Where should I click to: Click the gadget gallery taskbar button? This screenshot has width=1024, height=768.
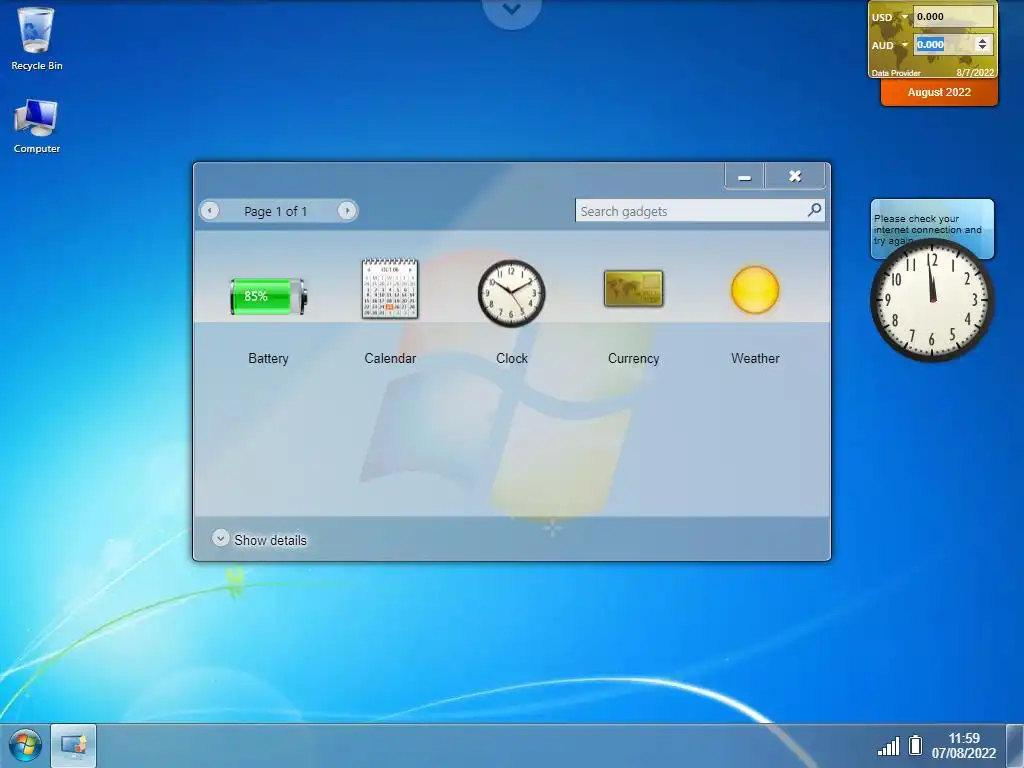tap(74, 745)
